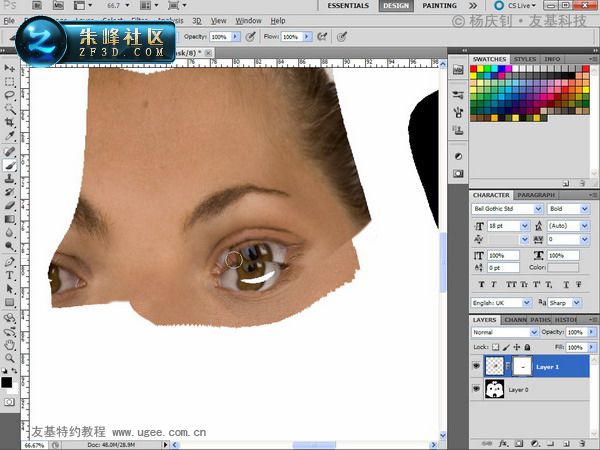Click the zoom percentage field in the status bar
600x450 pixels.
pos(35,445)
